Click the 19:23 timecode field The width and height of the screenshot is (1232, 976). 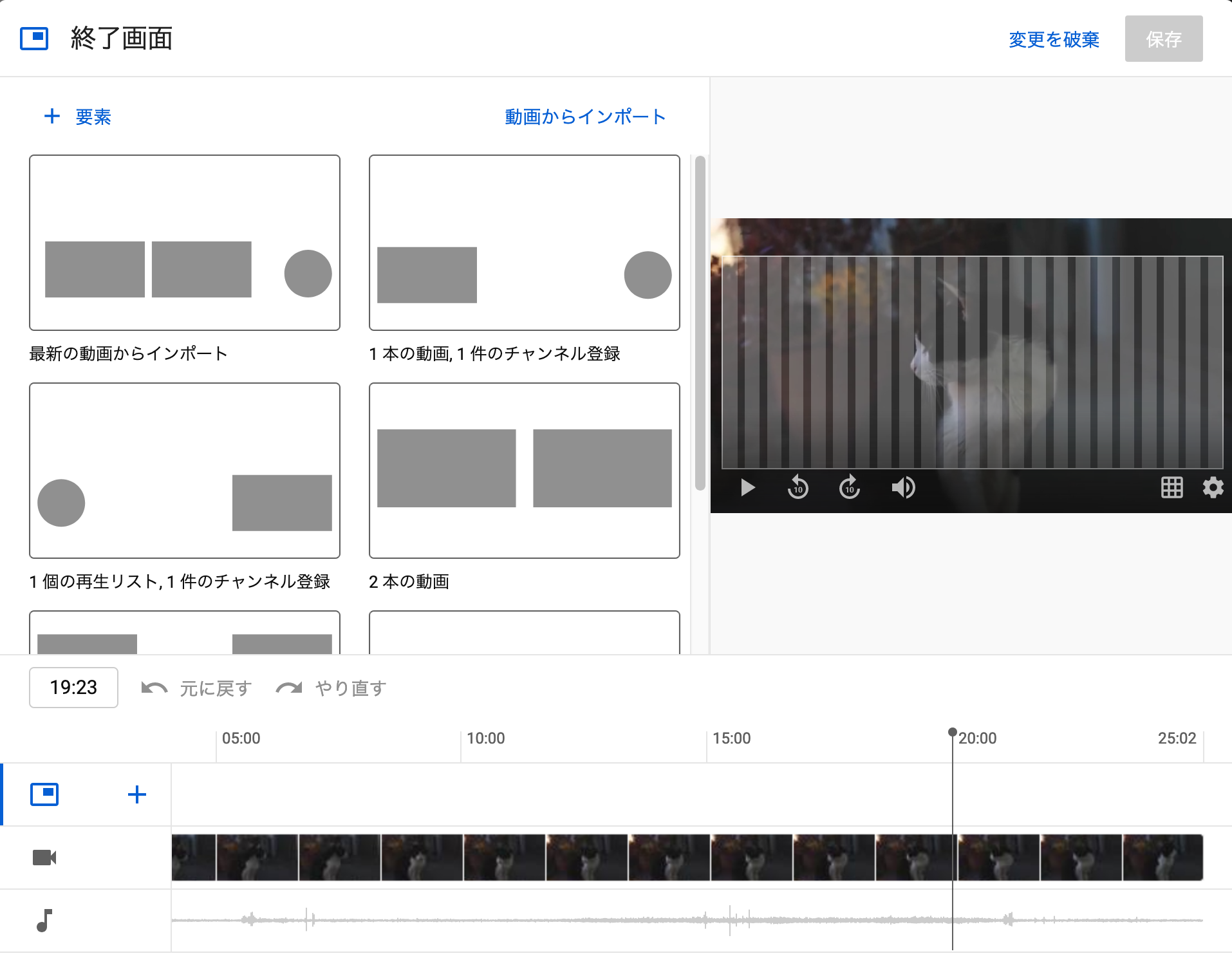click(73, 688)
